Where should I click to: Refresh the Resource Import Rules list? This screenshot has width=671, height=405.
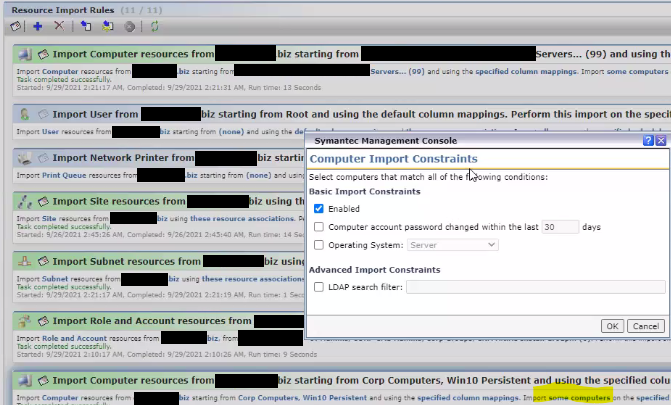(x=154, y=27)
